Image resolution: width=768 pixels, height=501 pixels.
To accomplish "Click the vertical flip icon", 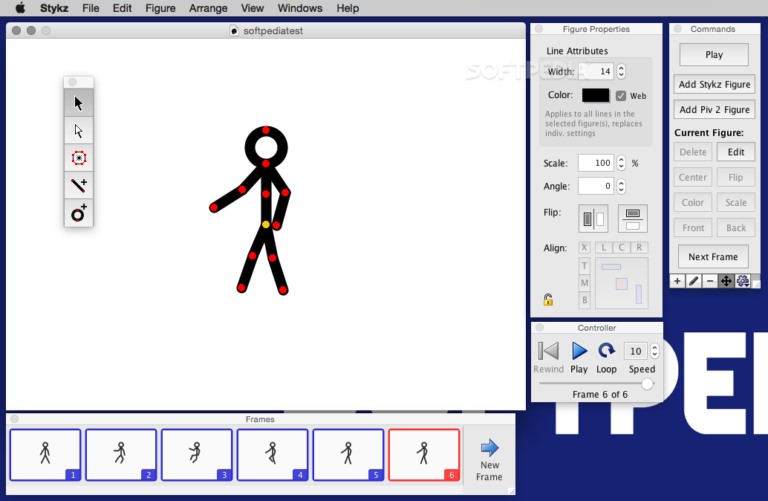I will (632, 218).
